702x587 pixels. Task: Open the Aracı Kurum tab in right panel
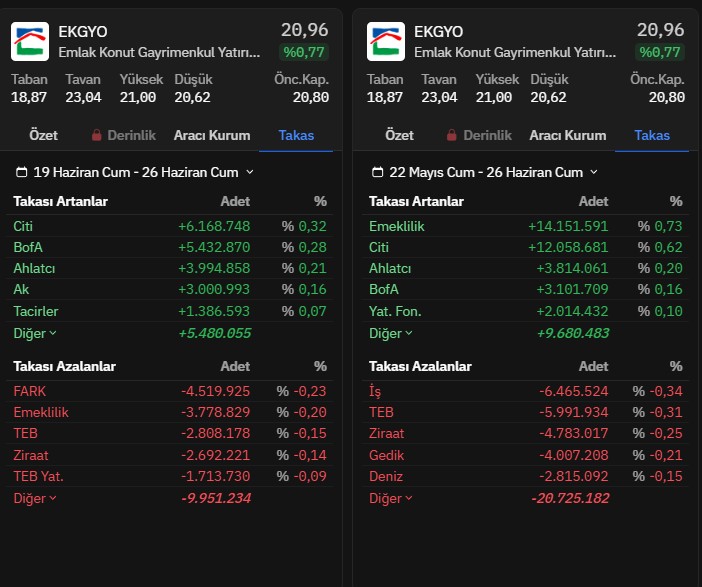(x=568, y=135)
